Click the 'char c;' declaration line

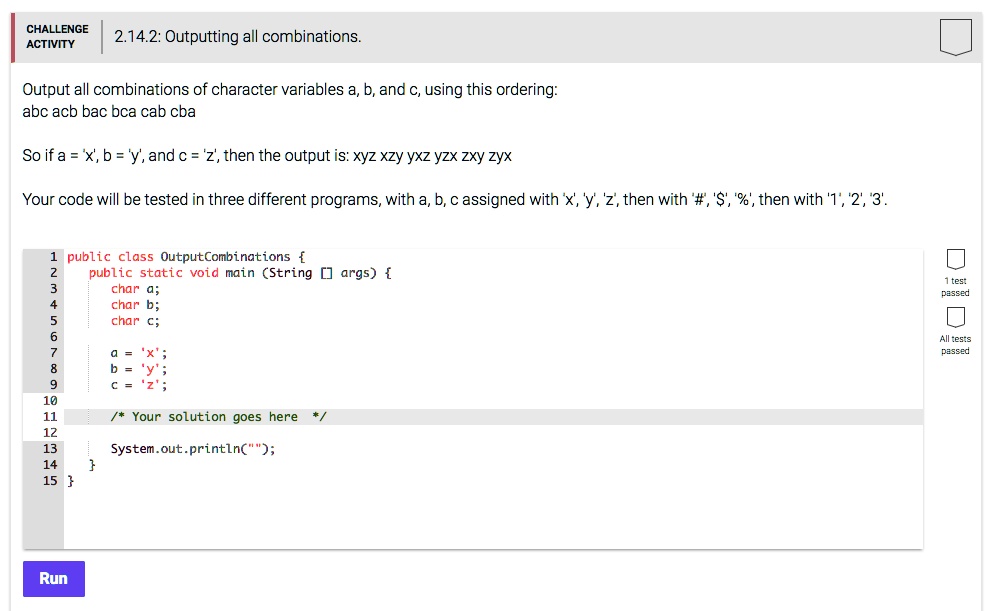[x=135, y=321]
